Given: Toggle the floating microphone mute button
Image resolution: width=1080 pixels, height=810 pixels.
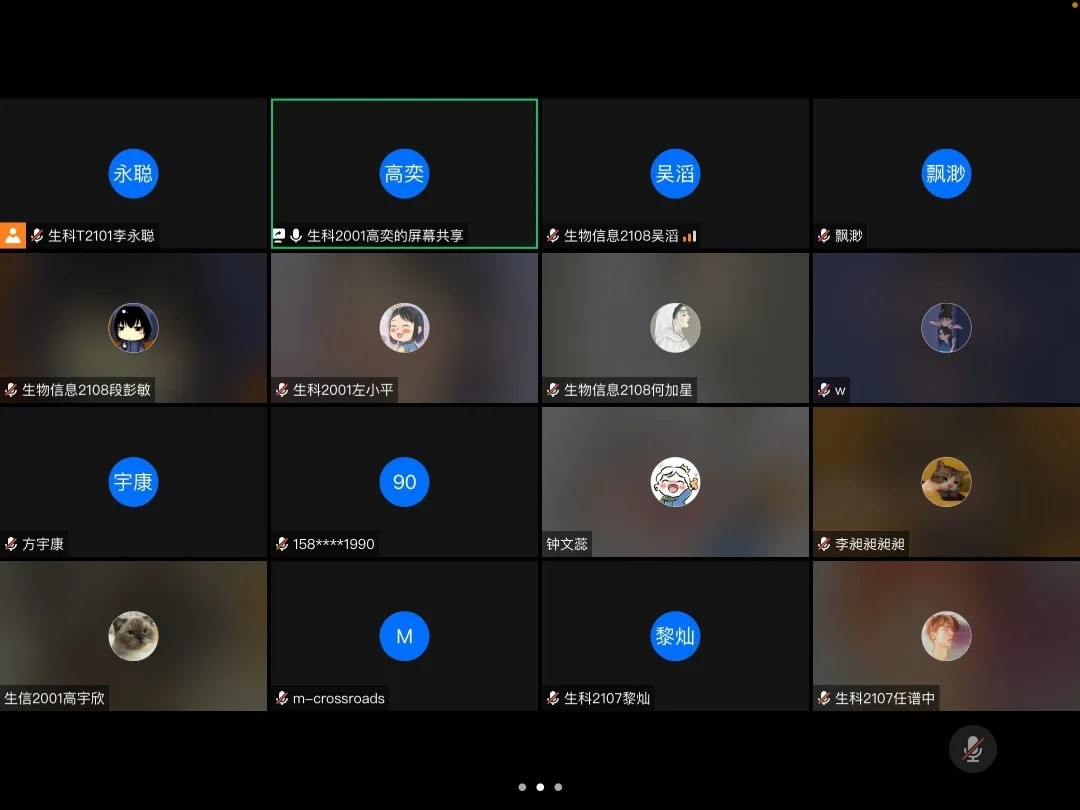Looking at the screenshot, I should coord(972,749).
